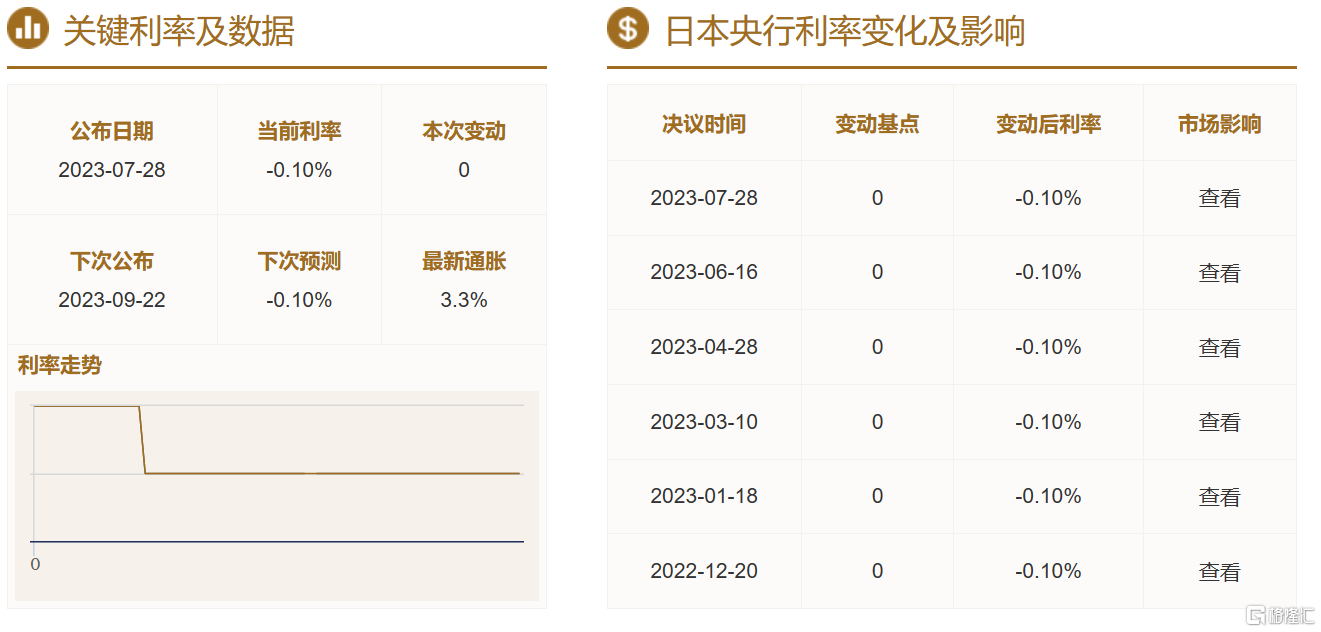
Task: Open 查看 for the 2023-03-10 decision
Action: tap(1219, 422)
